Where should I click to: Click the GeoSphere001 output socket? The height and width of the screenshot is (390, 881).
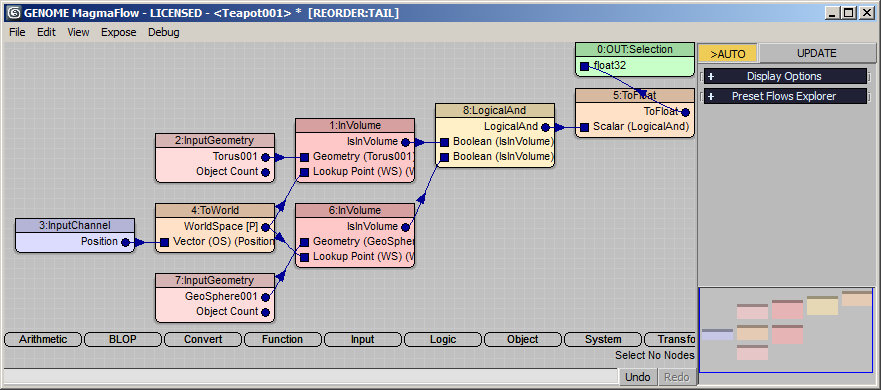[265, 297]
